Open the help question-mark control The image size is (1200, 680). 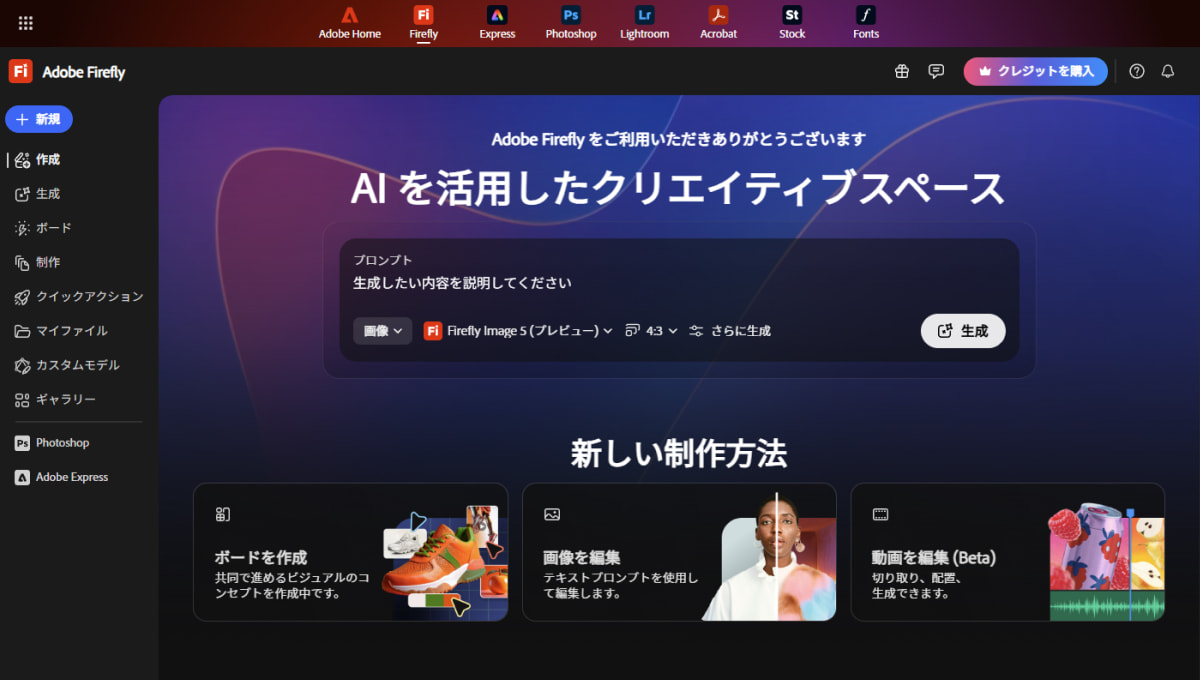pyautogui.click(x=1137, y=71)
